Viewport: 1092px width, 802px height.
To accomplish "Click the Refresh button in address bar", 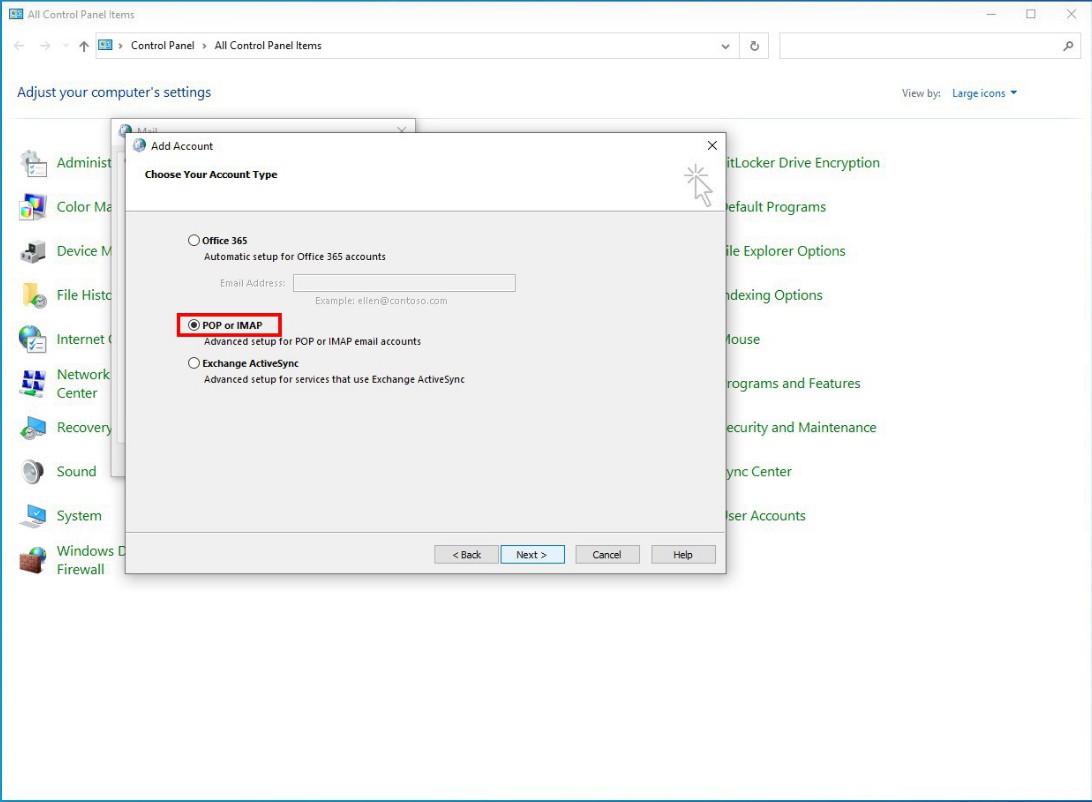I will 754,46.
